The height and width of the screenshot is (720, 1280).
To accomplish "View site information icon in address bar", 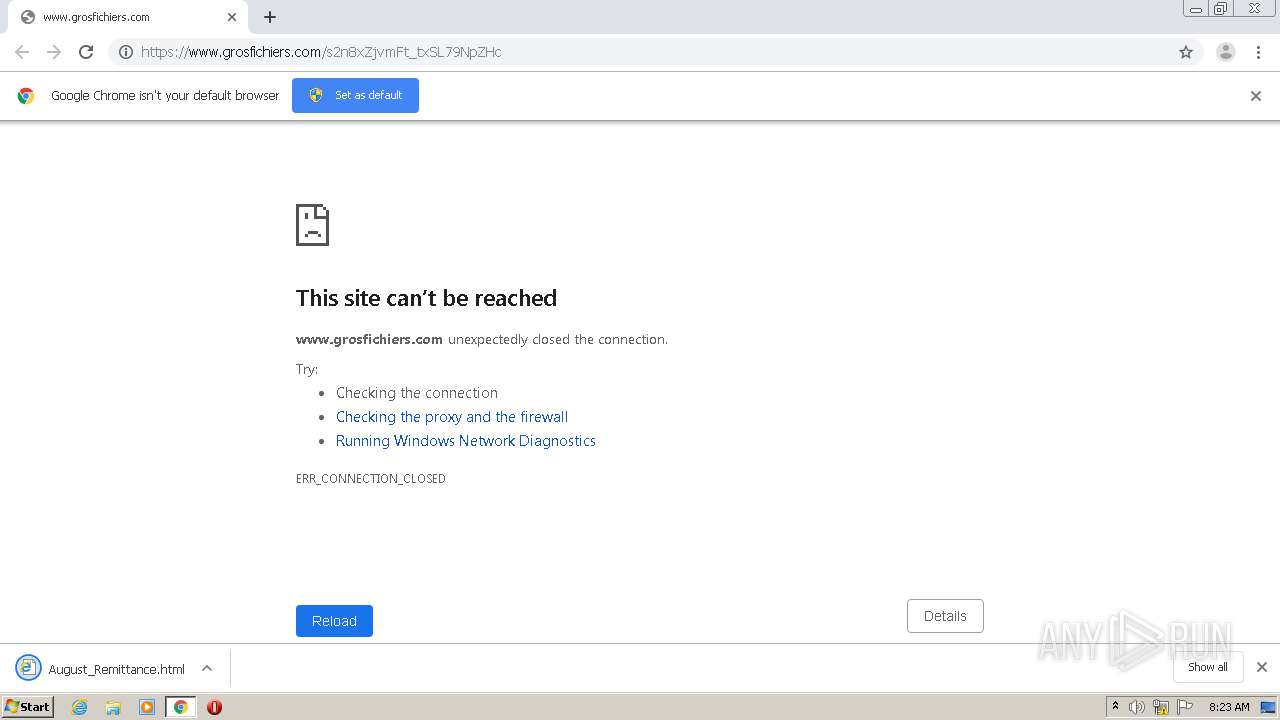I will 126,52.
